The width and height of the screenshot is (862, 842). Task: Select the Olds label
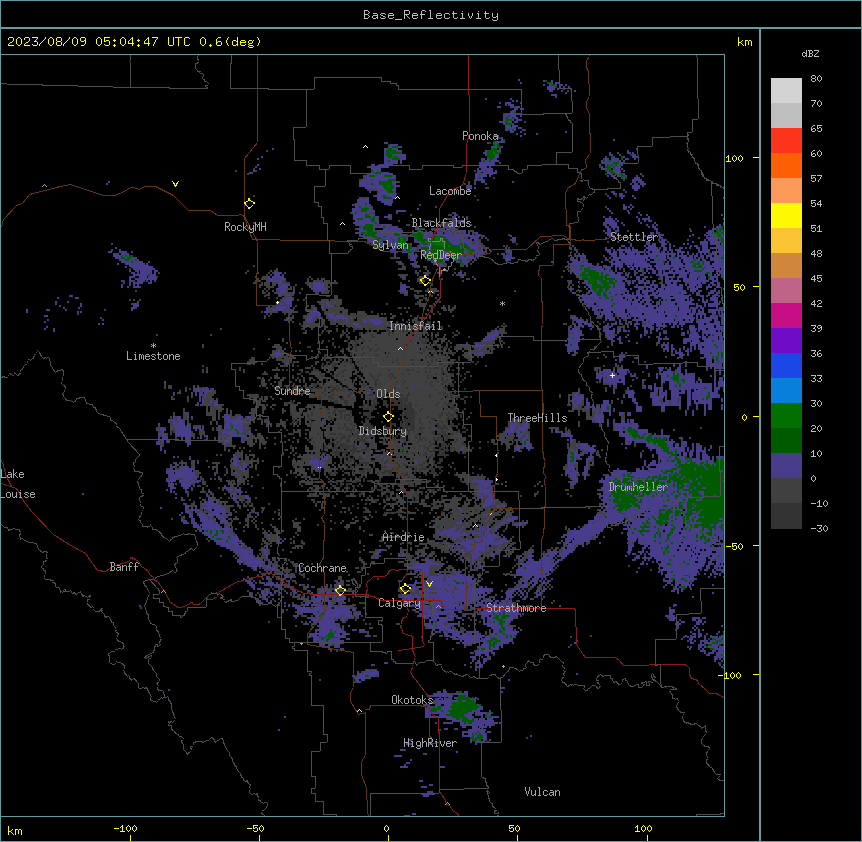tap(388, 394)
